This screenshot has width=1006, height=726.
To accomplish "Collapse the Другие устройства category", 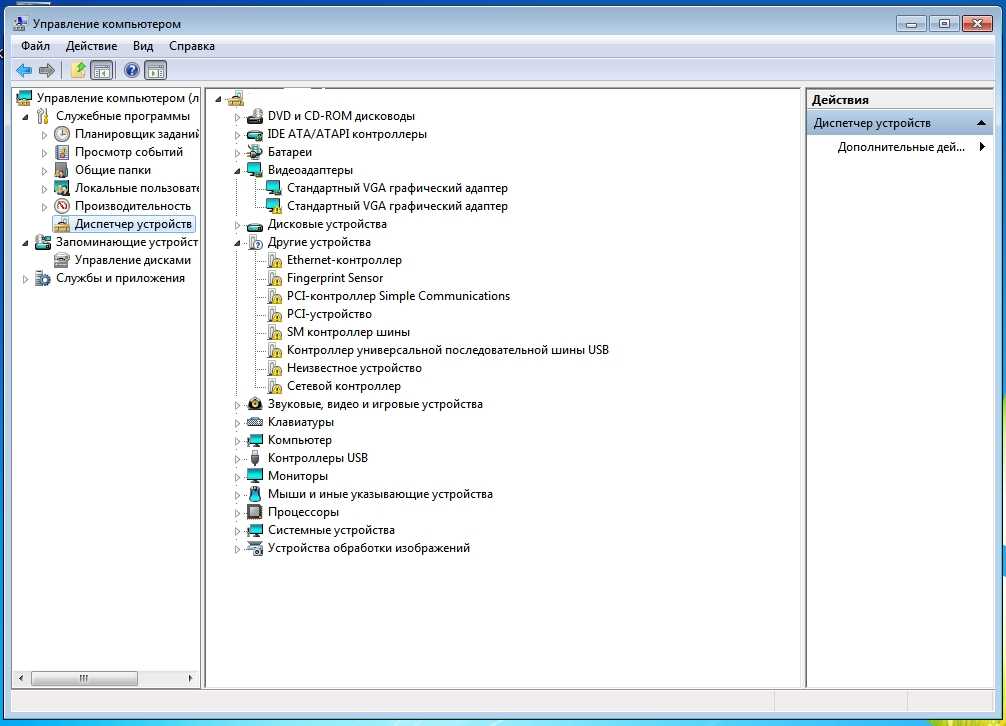I will point(238,243).
